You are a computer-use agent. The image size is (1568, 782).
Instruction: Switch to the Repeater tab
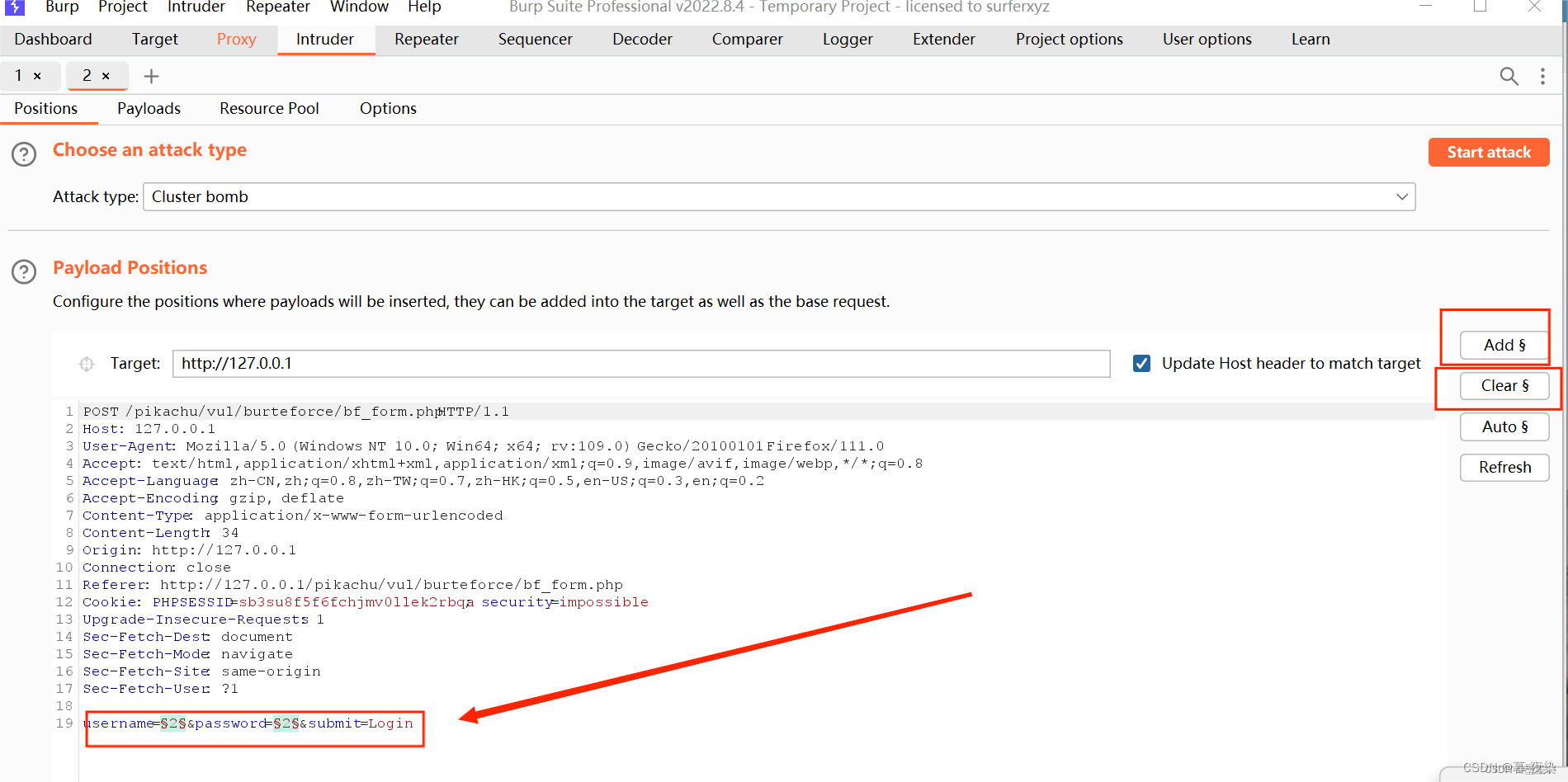click(426, 40)
